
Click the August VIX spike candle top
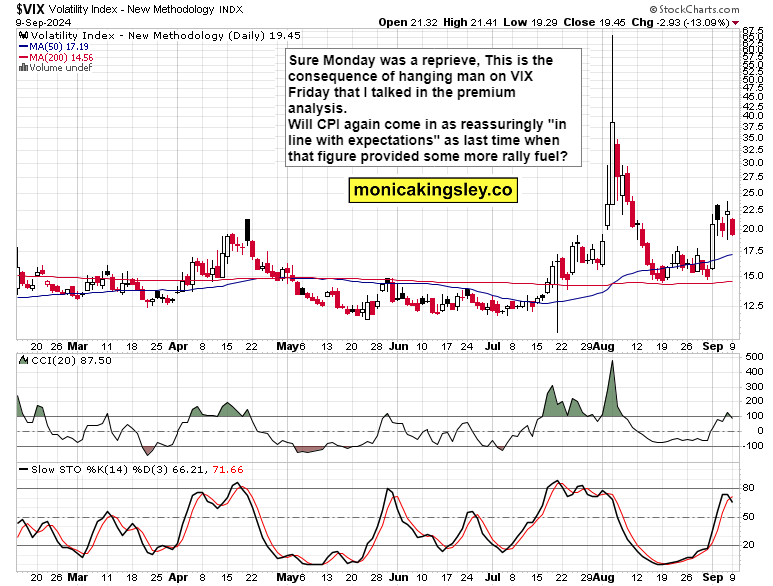pos(612,37)
